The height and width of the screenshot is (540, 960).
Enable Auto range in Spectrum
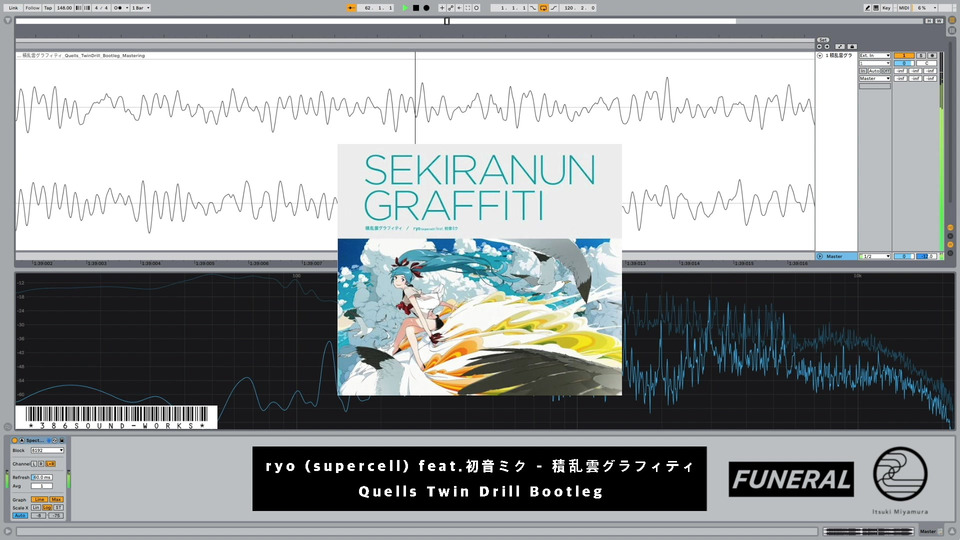[20, 516]
